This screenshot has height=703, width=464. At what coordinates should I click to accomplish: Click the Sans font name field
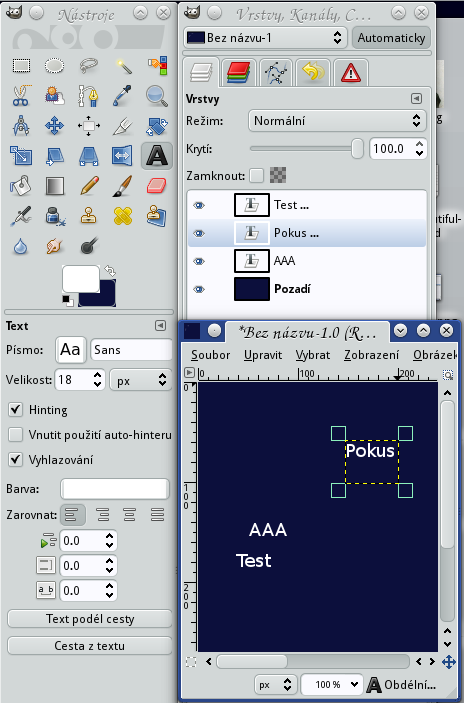131,350
